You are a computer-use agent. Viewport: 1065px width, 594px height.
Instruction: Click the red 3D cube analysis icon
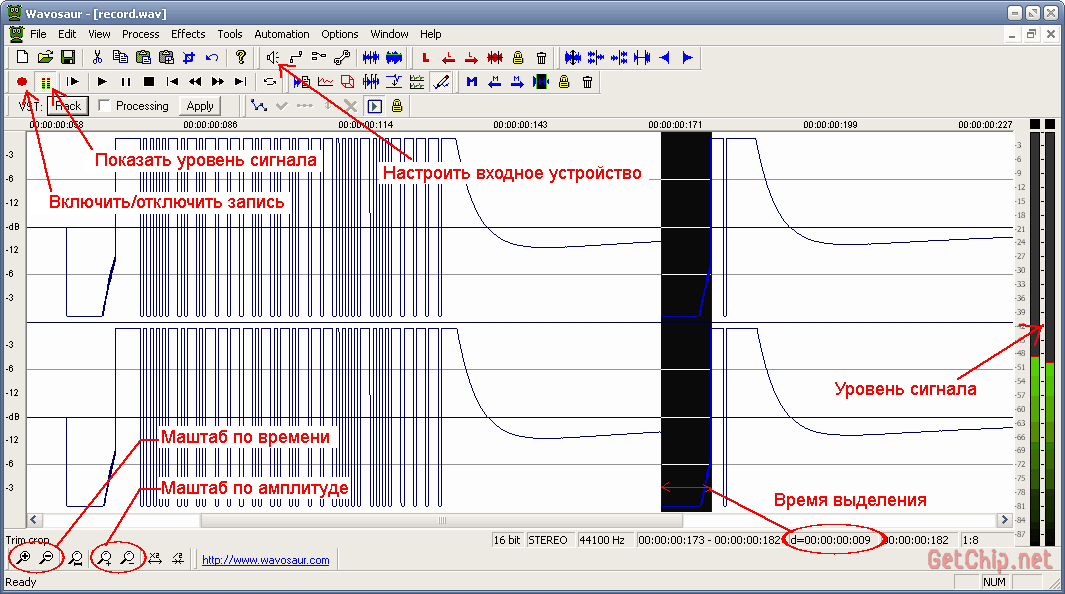coord(348,82)
